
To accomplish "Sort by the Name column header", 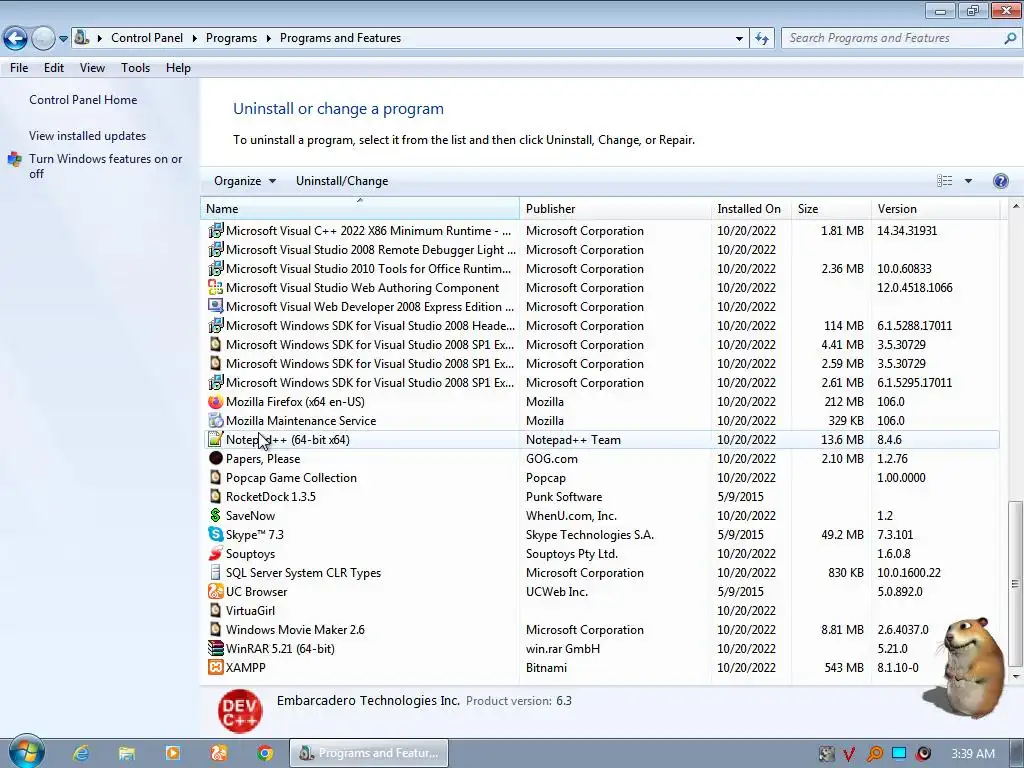I will [x=360, y=209].
